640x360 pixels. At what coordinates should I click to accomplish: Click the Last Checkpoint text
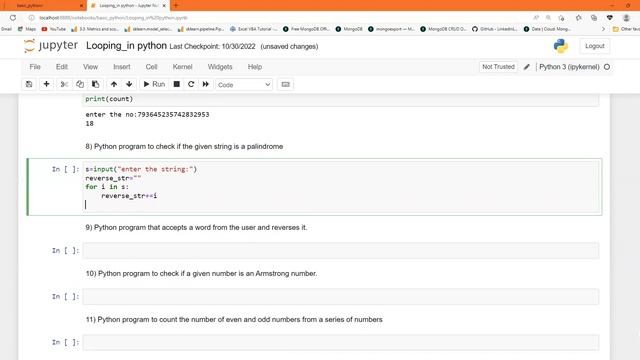pos(212,47)
